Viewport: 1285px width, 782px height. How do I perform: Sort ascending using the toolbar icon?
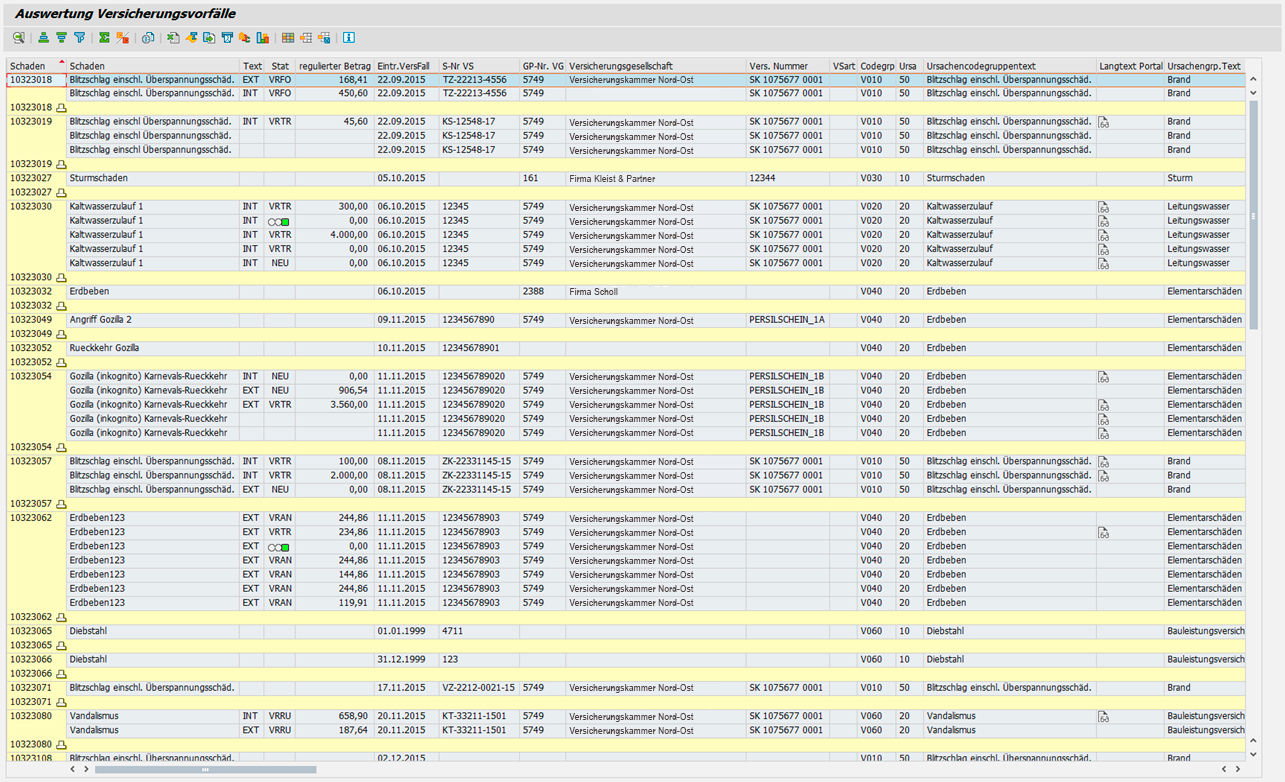coord(43,38)
